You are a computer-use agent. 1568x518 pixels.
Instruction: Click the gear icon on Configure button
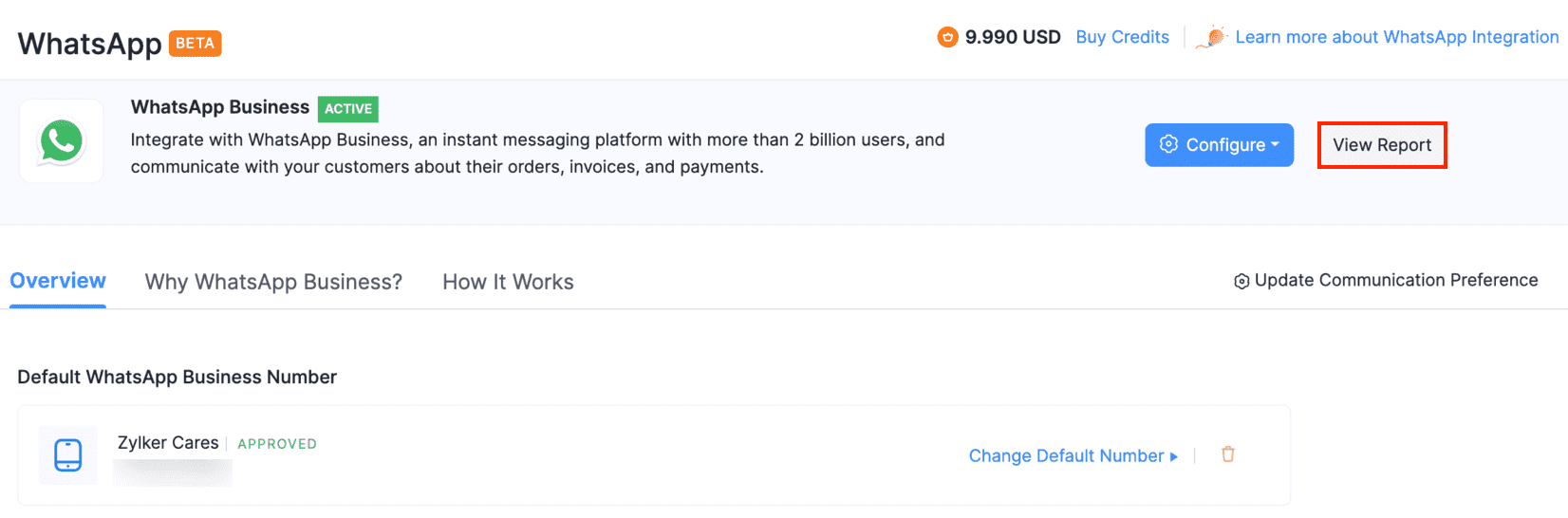tap(1168, 144)
